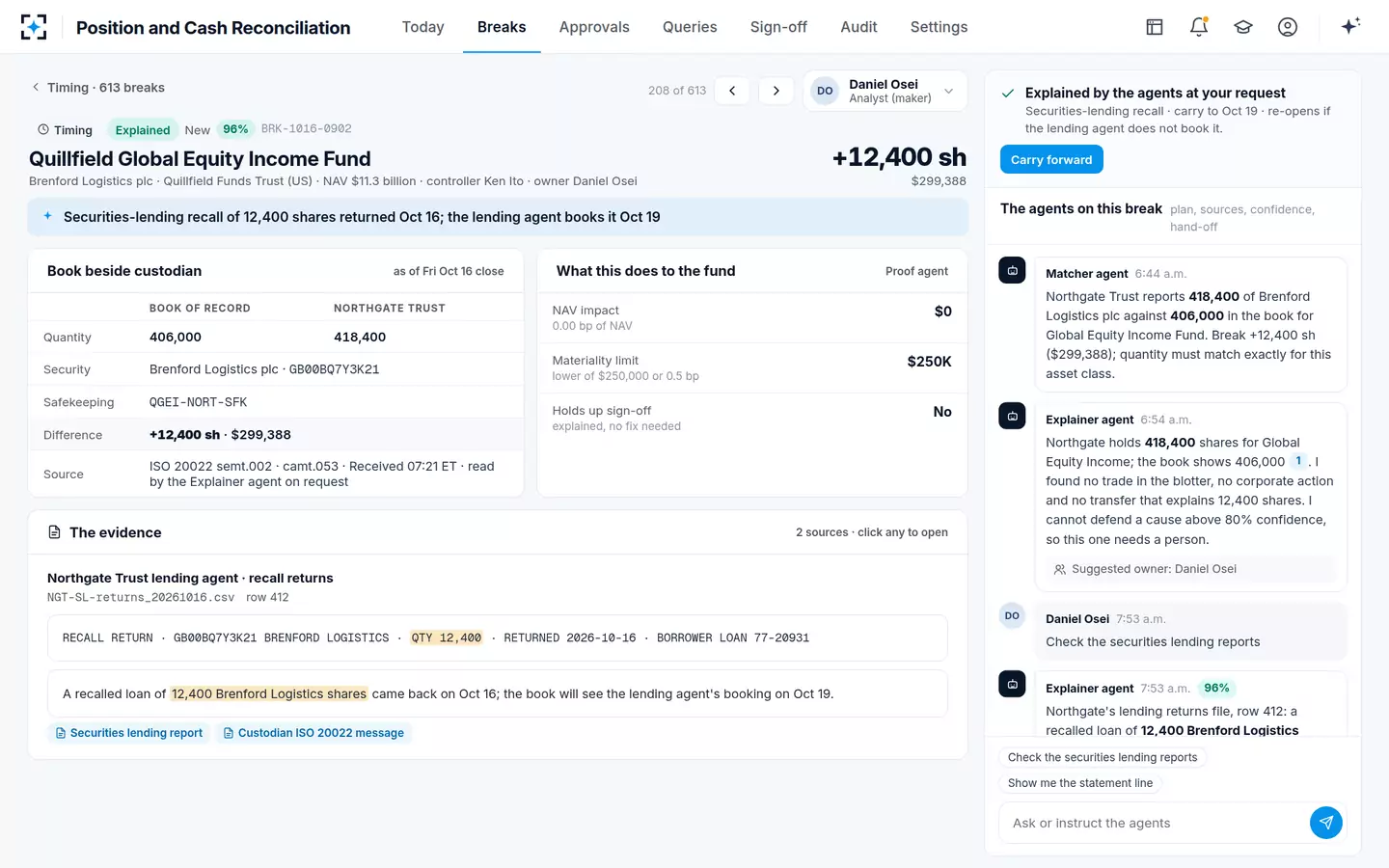Open the learning cap icon

click(1243, 27)
